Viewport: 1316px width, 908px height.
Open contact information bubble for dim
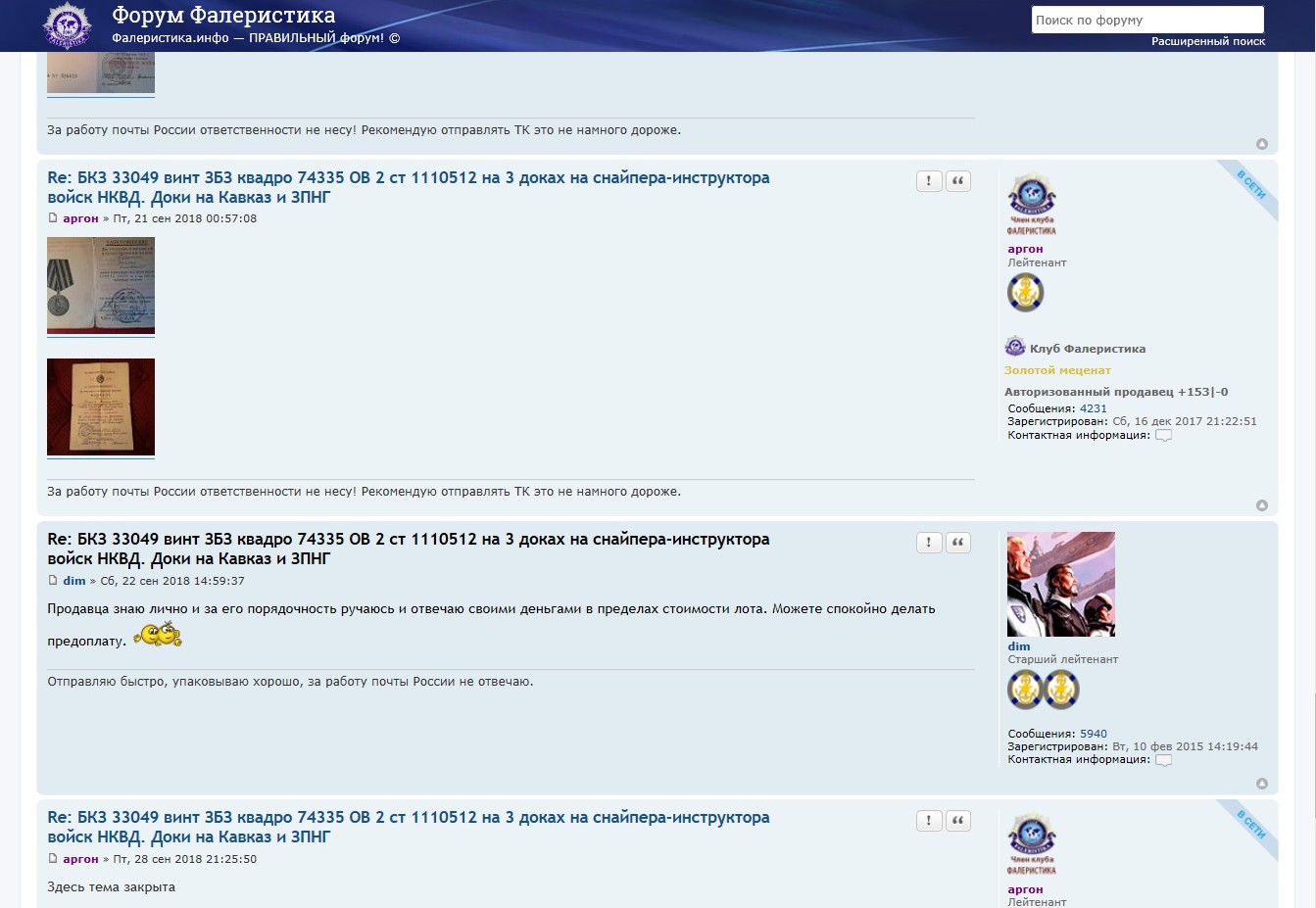pos(1163,760)
